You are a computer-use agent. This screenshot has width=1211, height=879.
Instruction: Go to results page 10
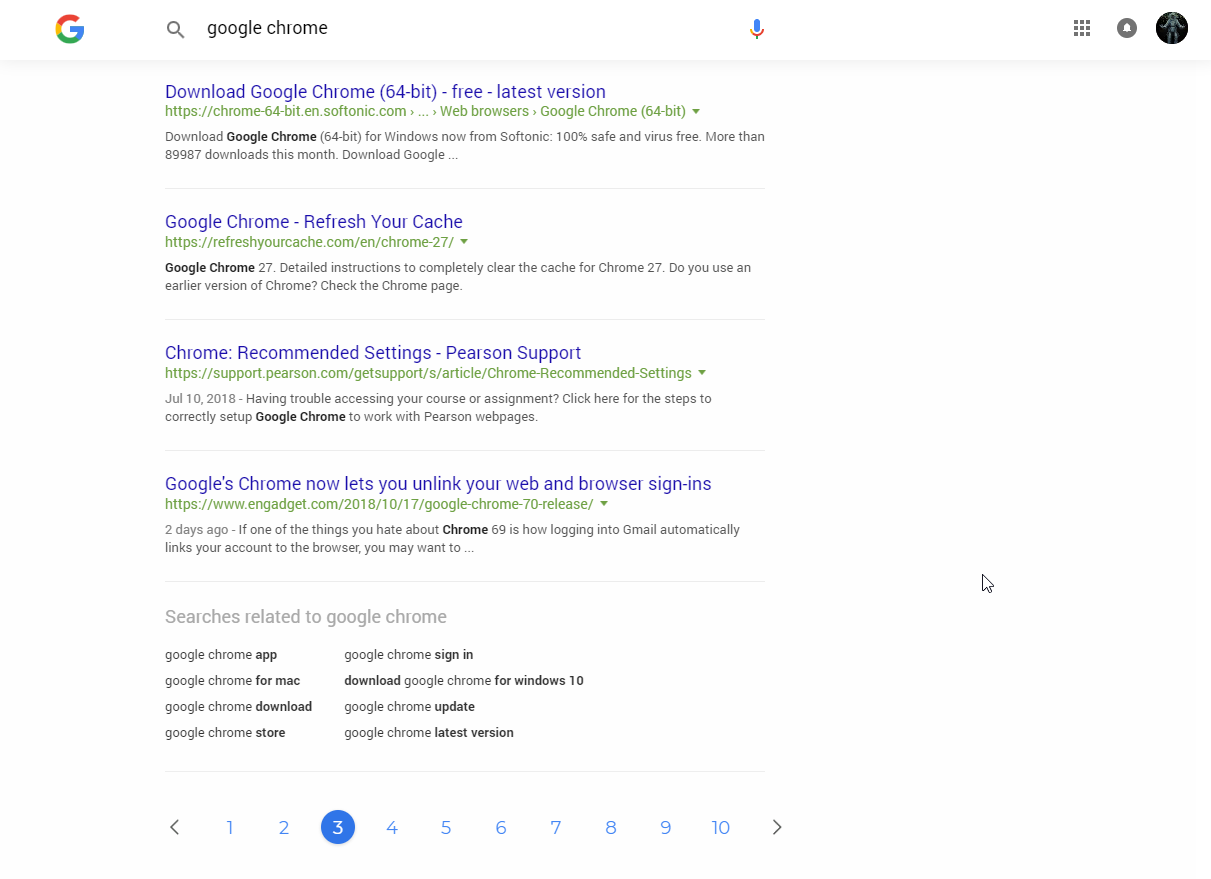[721, 827]
